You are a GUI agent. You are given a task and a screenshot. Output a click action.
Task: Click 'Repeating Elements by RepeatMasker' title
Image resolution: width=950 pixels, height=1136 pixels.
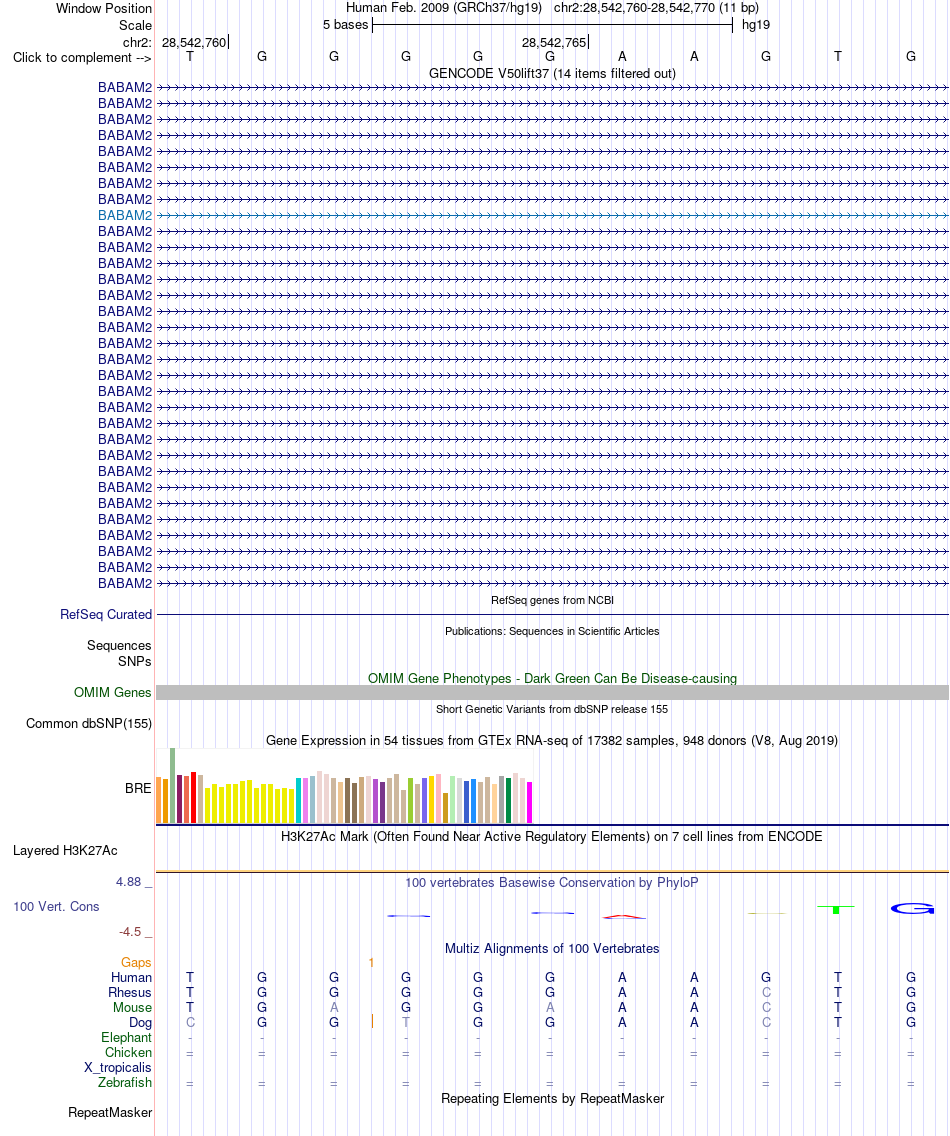(x=552, y=1099)
